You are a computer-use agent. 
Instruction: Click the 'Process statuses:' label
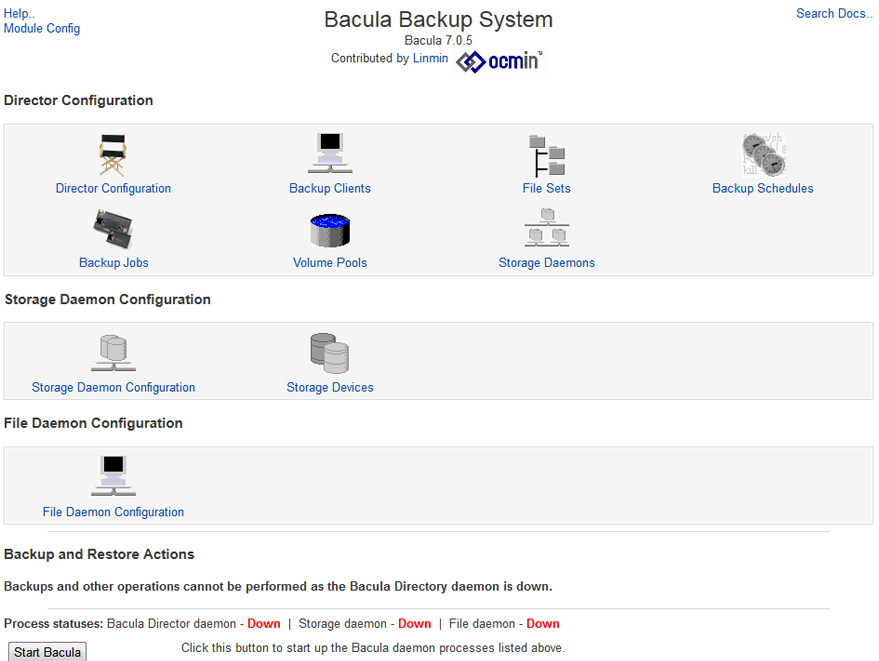tap(54, 624)
